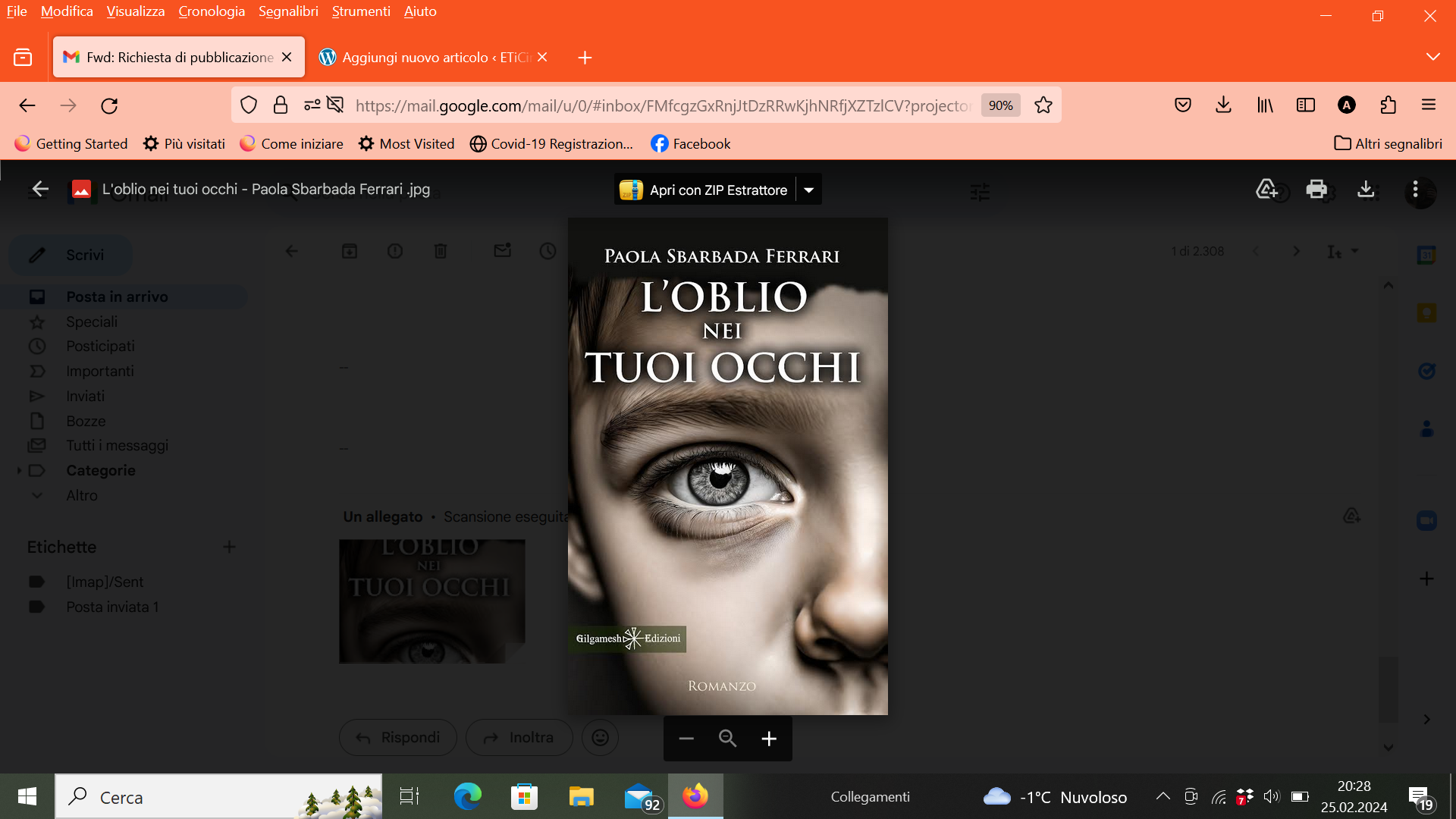
Task: Open the Cronologia menu
Action: tap(212, 11)
